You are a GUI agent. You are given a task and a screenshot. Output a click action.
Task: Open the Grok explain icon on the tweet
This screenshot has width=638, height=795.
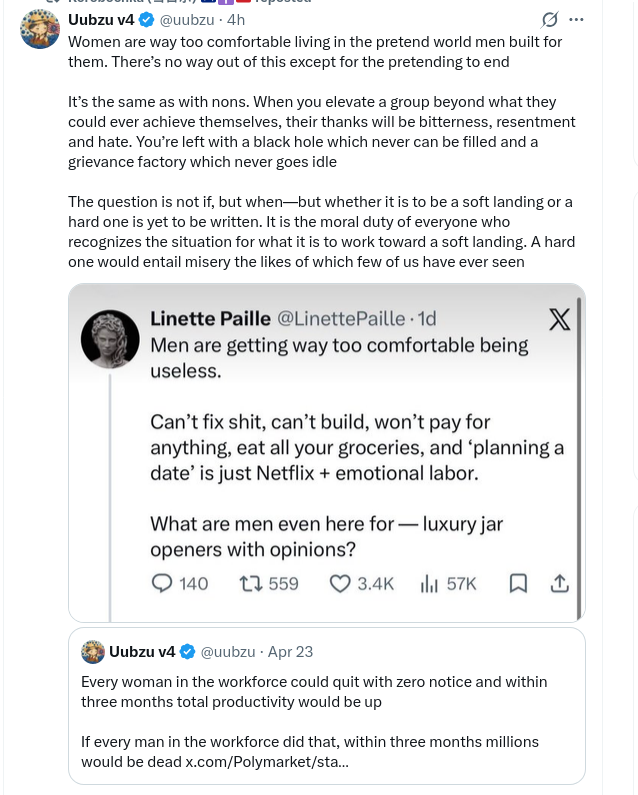click(550, 20)
